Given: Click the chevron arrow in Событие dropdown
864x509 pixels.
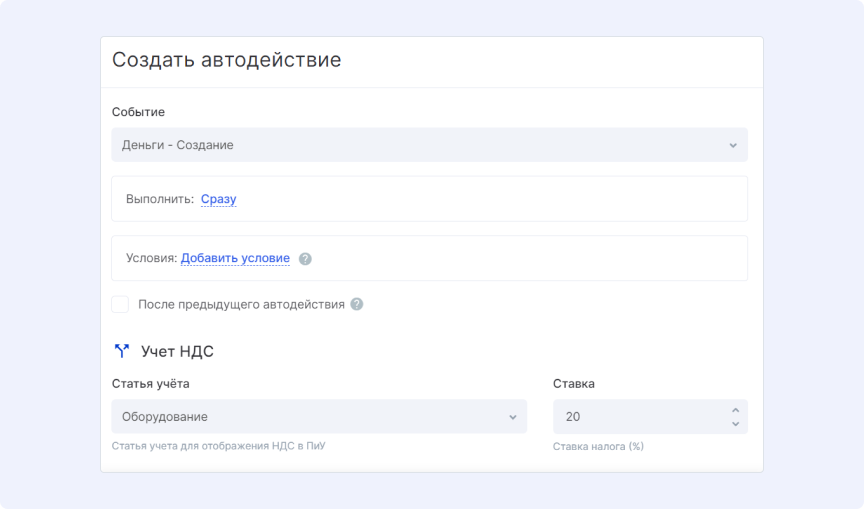Looking at the screenshot, I should pyautogui.click(x=732, y=145).
